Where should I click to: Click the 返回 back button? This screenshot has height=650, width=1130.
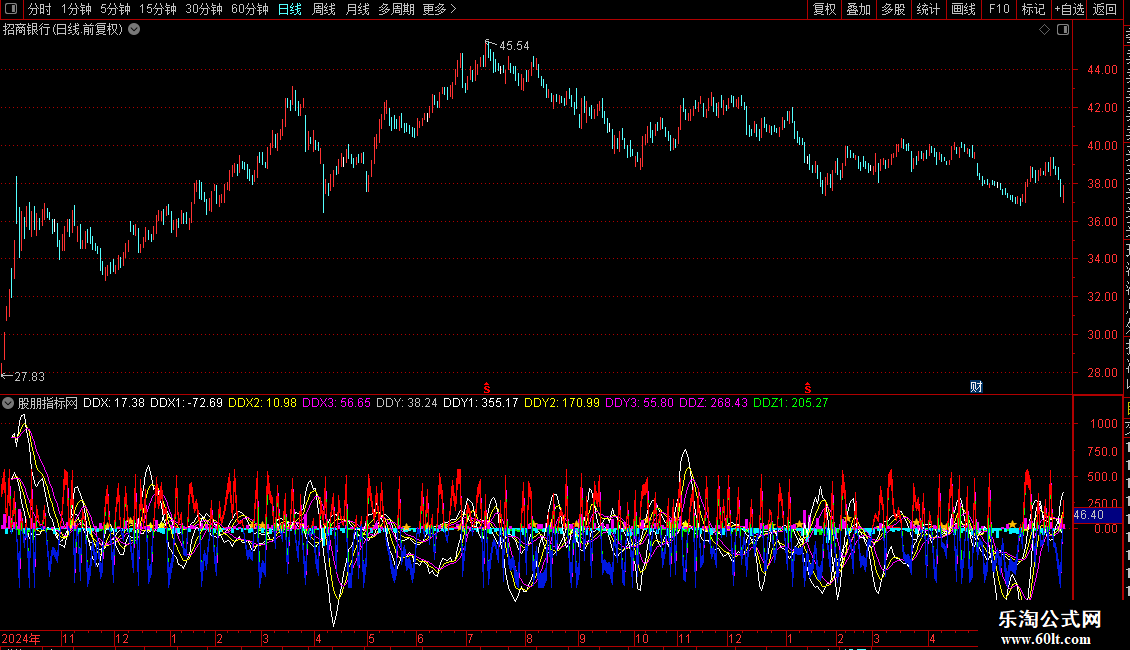coord(1104,9)
